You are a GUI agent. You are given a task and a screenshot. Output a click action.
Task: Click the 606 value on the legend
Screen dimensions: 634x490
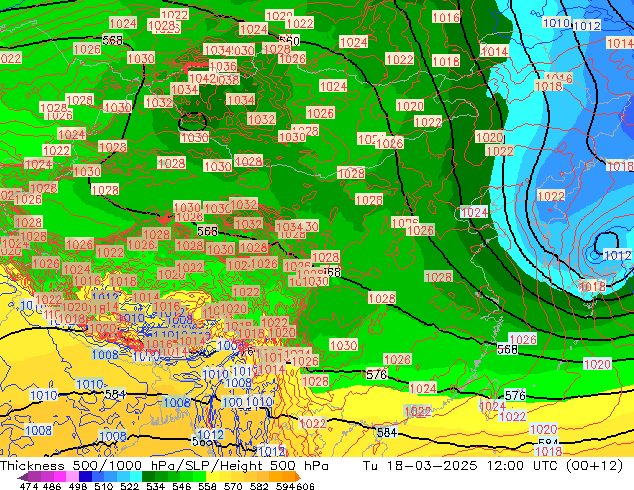pos(305,486)
